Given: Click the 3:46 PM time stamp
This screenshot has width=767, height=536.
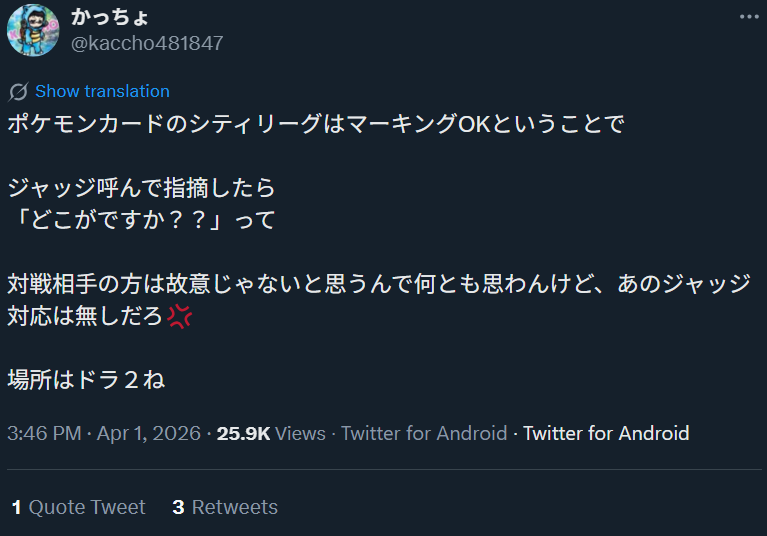Looking at the screenshot, I should (x=44, y=433).
